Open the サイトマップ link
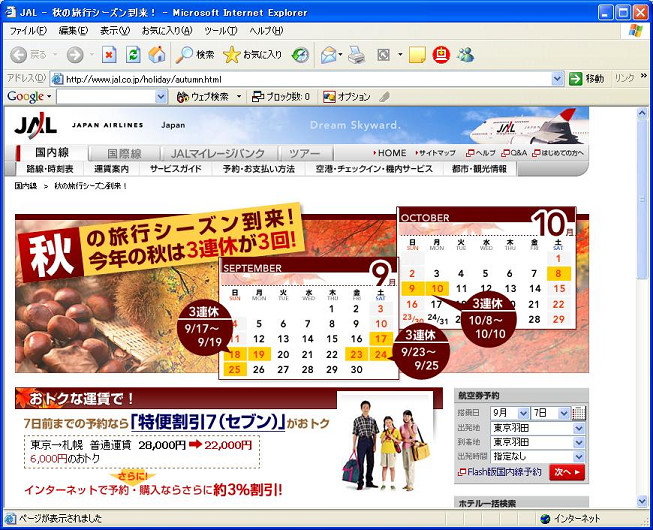 (x=436, y=153)
